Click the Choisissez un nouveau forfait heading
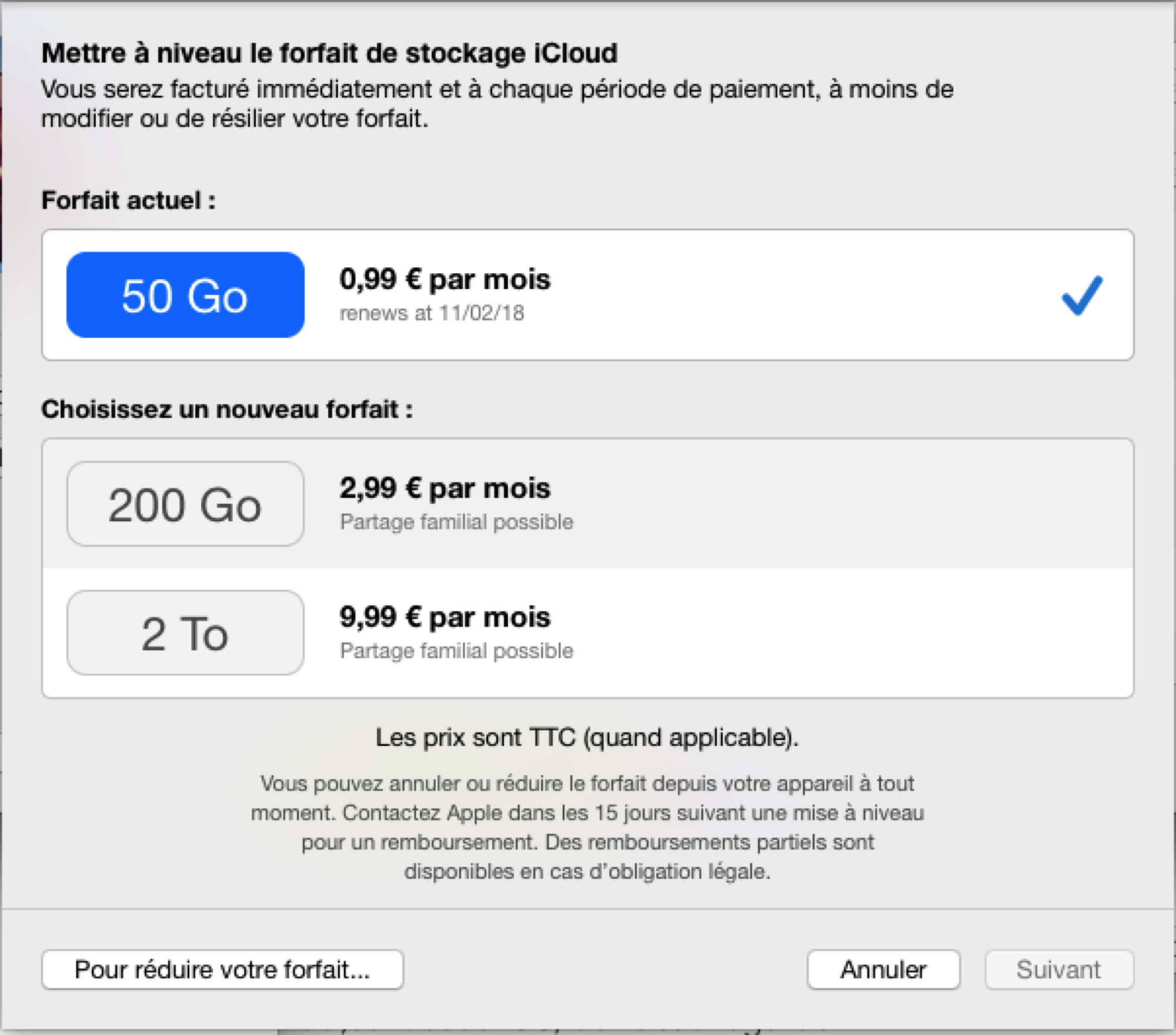Image resolution: width=1176 pixels, height=1035 pixels. [x=227, y=409]
